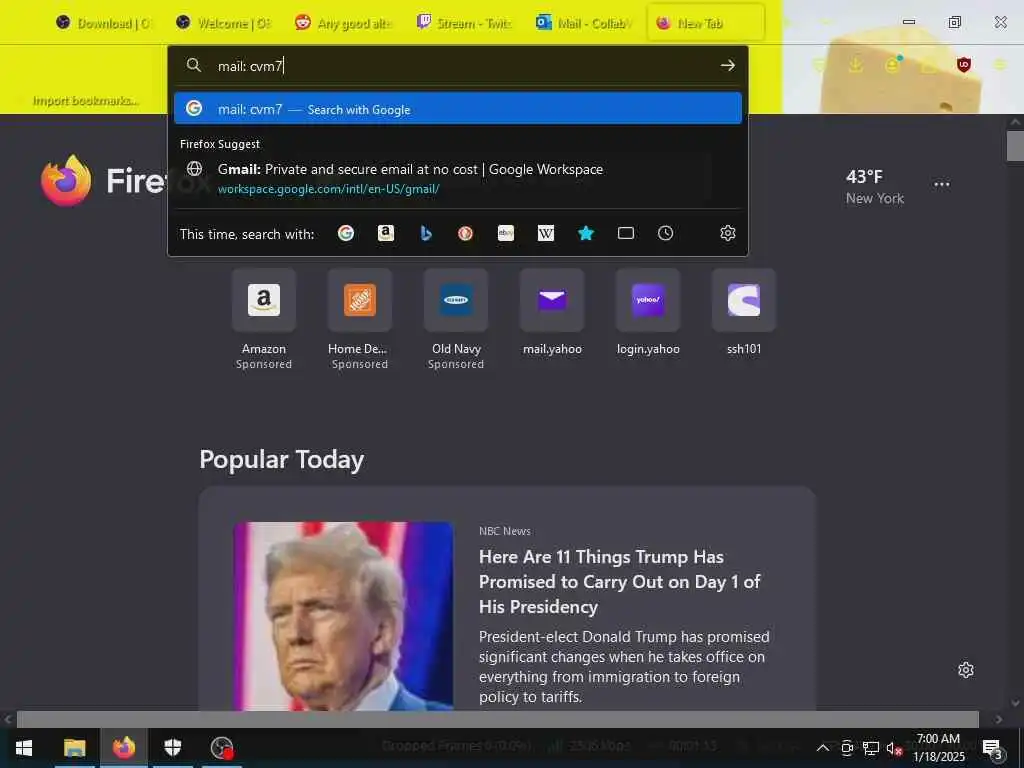Open the Trump article thumbnail image
Screen dimensions: 1024x768
[x=343, y=616]
